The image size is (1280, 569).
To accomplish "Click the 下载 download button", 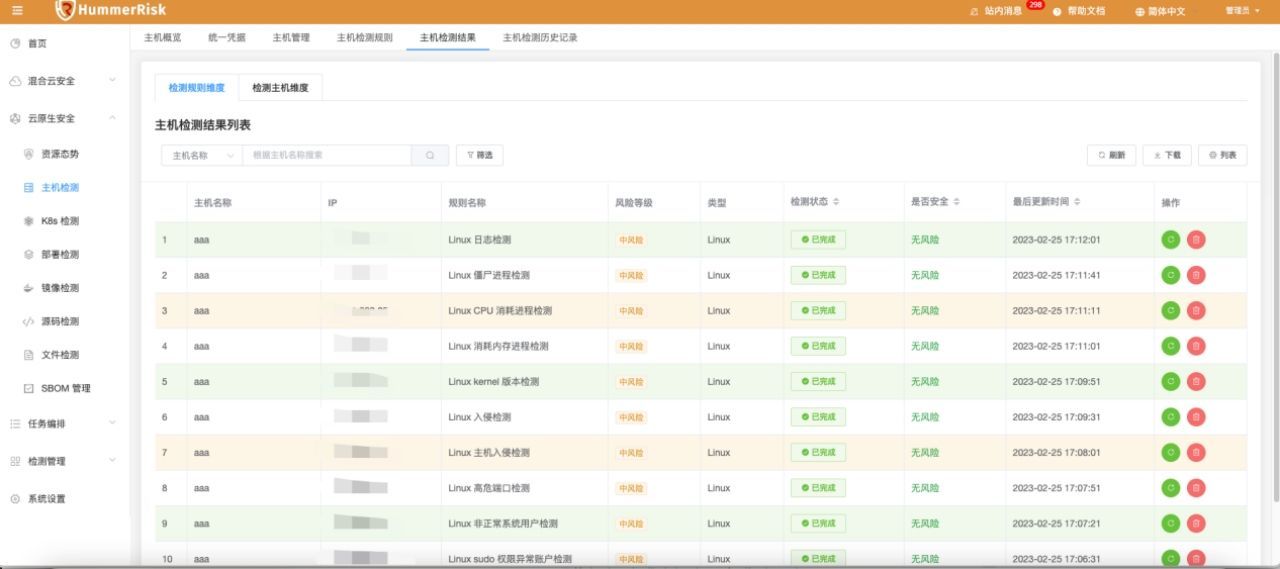I will pos(1167,155).
